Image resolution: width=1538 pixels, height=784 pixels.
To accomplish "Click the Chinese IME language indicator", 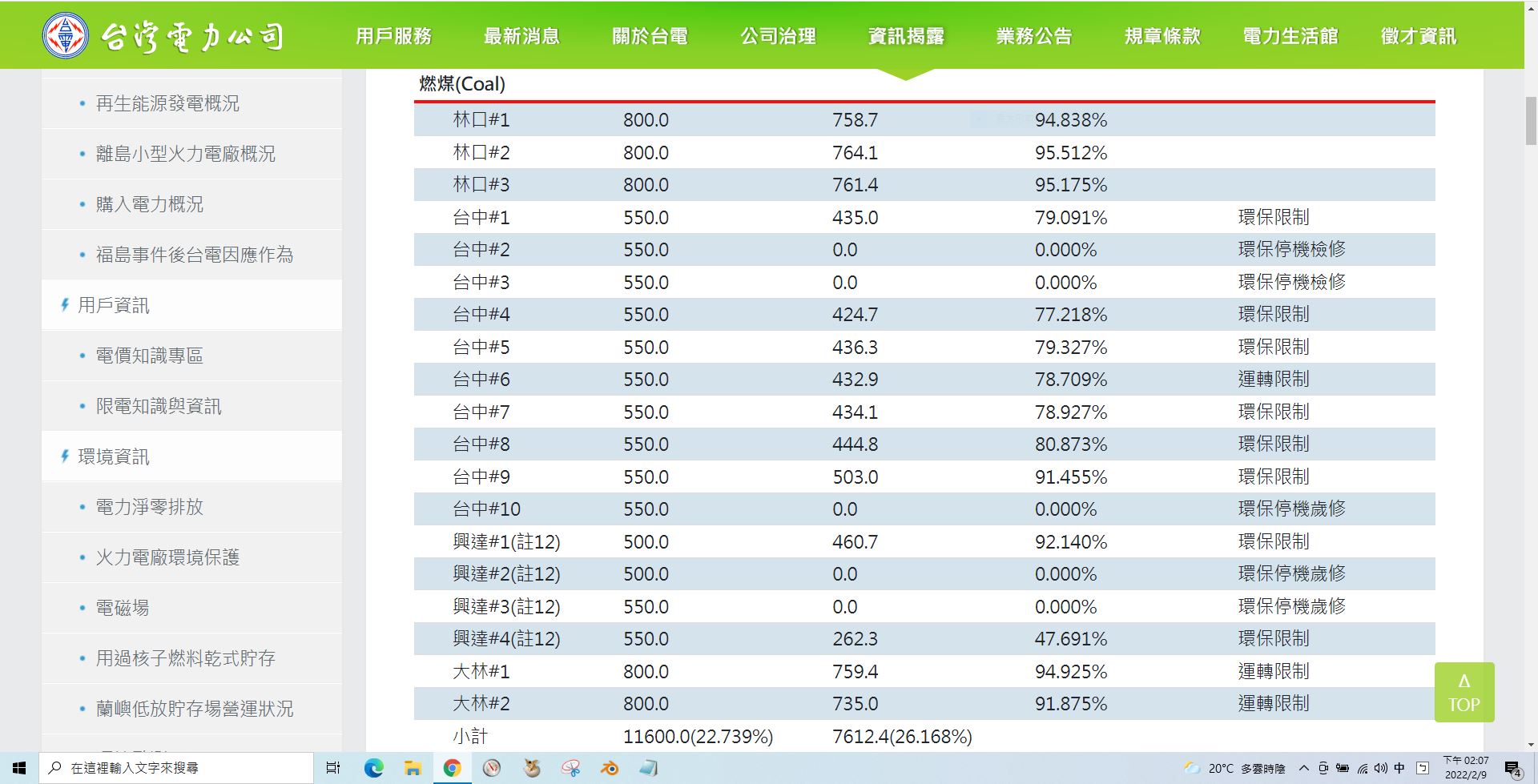I will tap(1399, 769).
